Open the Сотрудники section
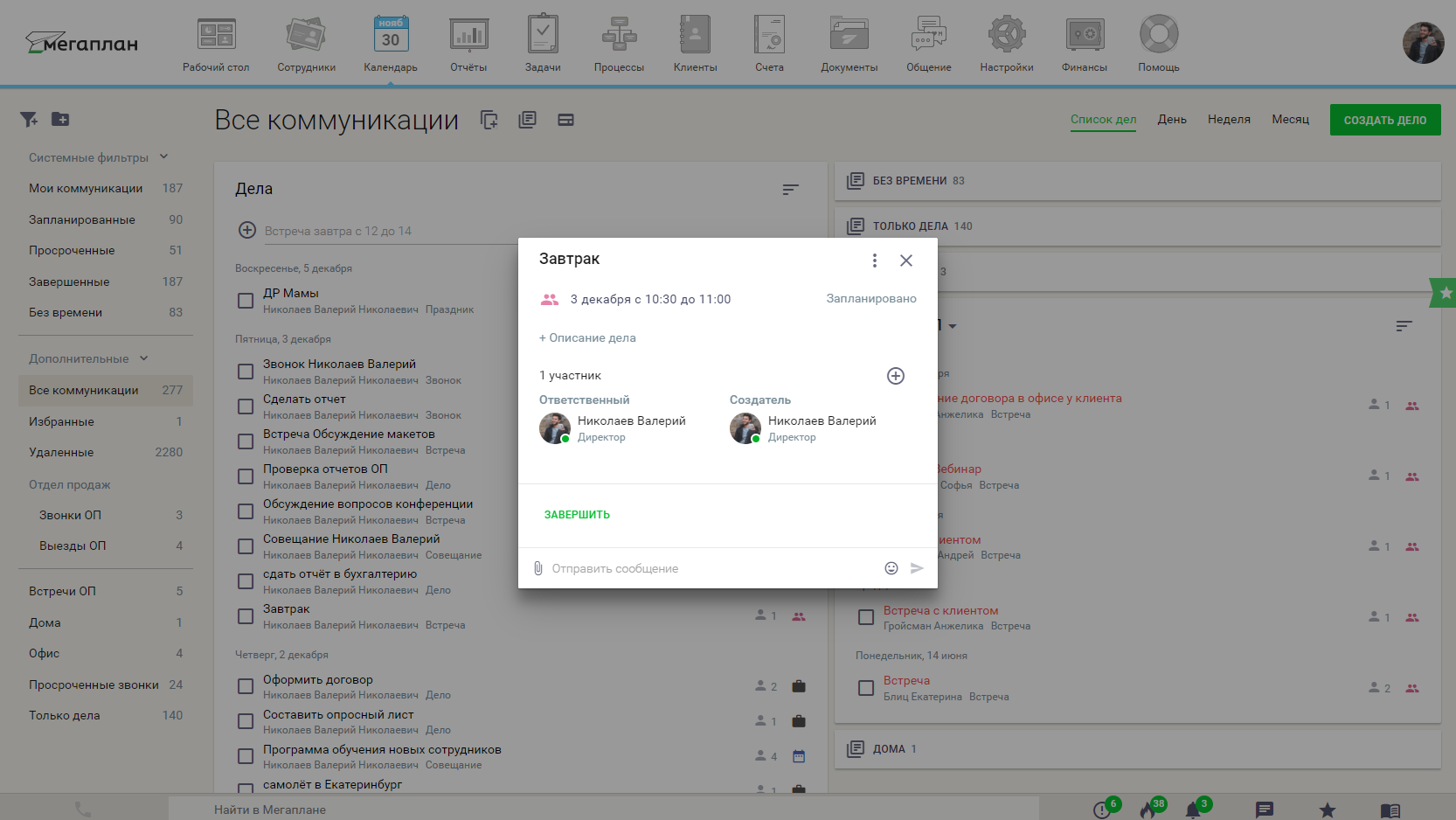Image resolution: width=1456 pixels, height=820 pixels. (306, 44)
